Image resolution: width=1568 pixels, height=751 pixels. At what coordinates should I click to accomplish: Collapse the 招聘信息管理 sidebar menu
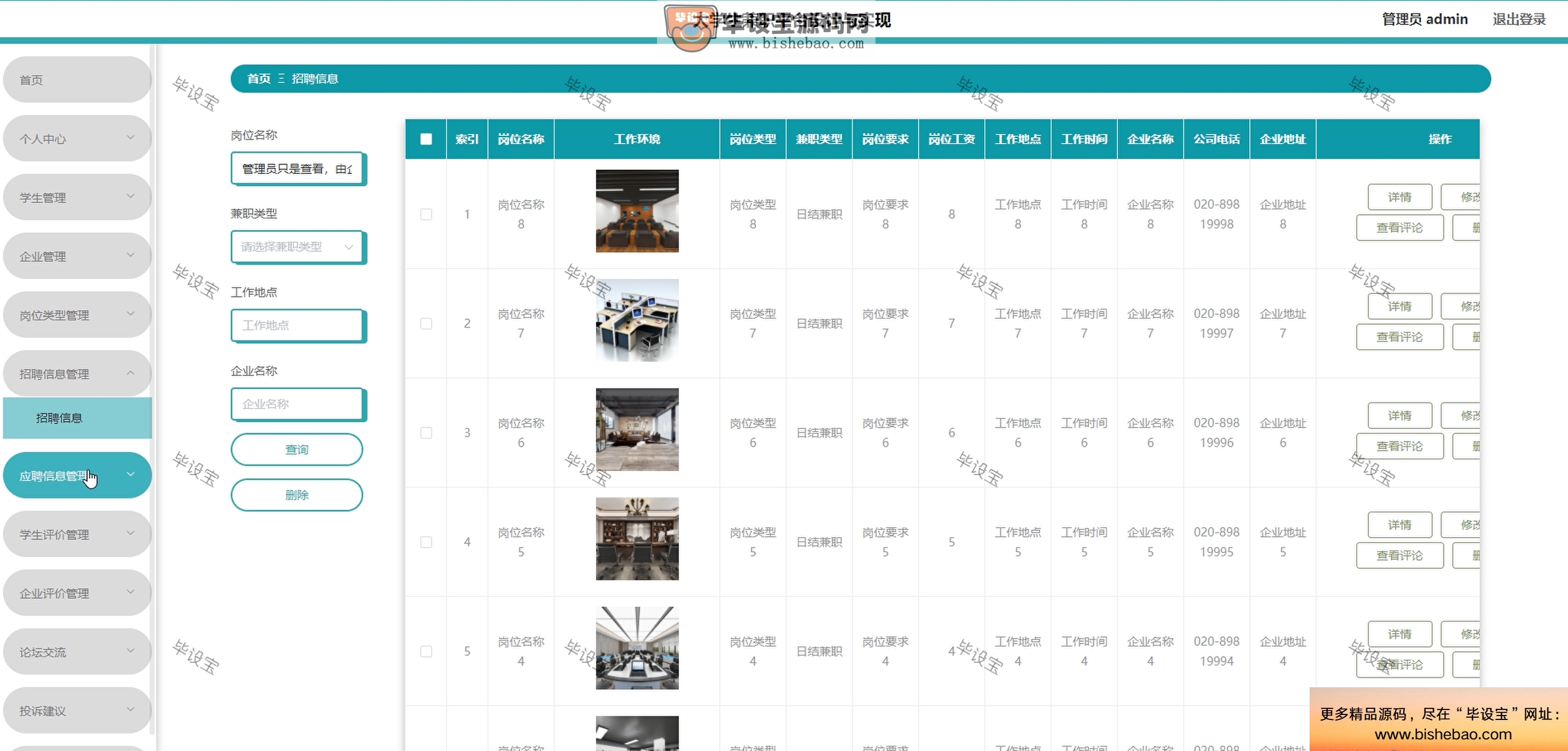77,374
